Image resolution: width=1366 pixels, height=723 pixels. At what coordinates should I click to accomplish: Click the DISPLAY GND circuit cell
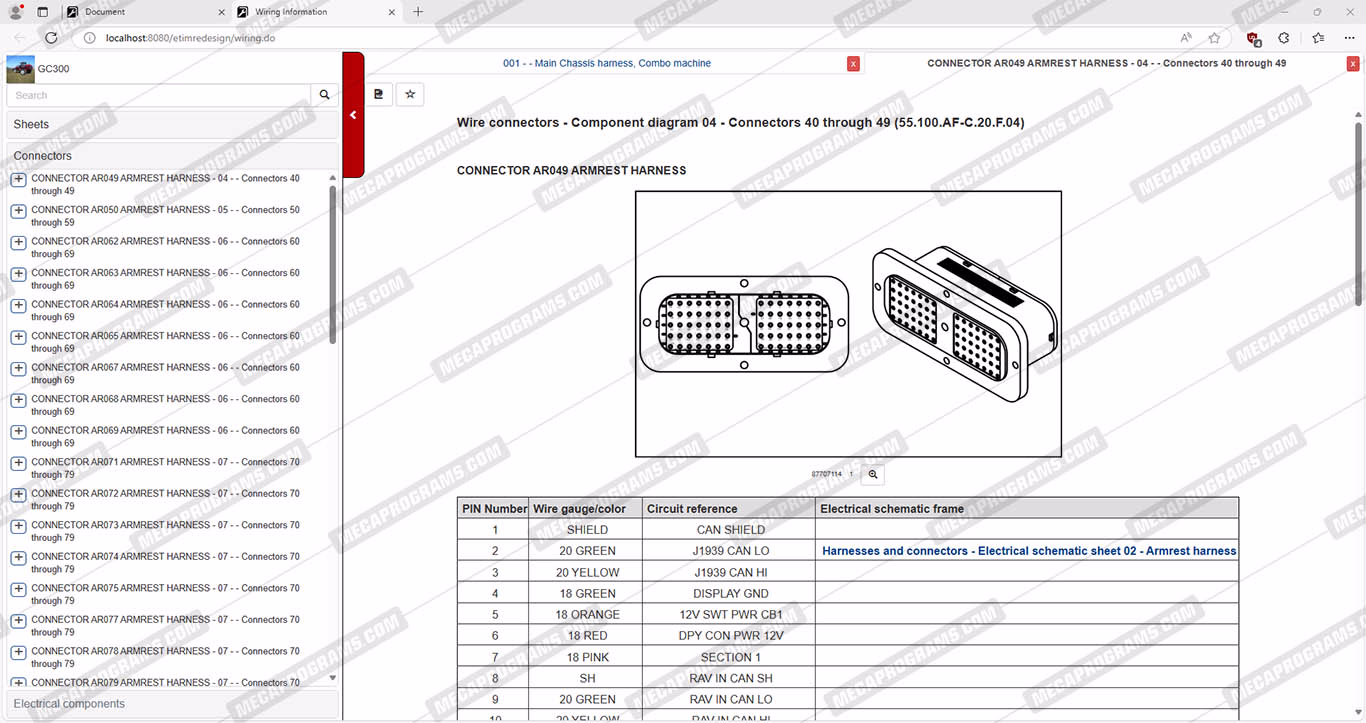coord(730,594)
